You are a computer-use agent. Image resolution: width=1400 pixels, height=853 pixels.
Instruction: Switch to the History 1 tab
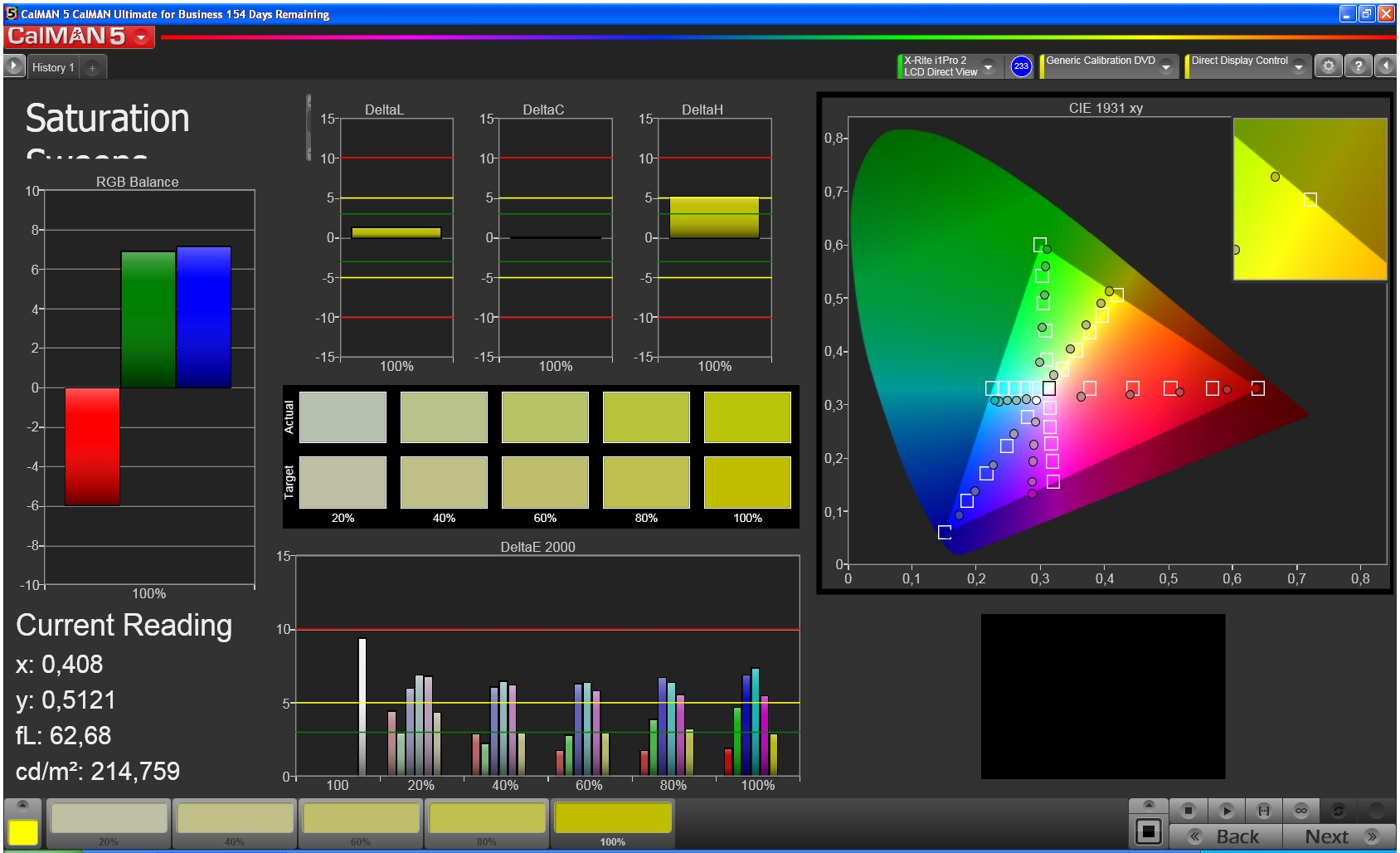(53, 67)
